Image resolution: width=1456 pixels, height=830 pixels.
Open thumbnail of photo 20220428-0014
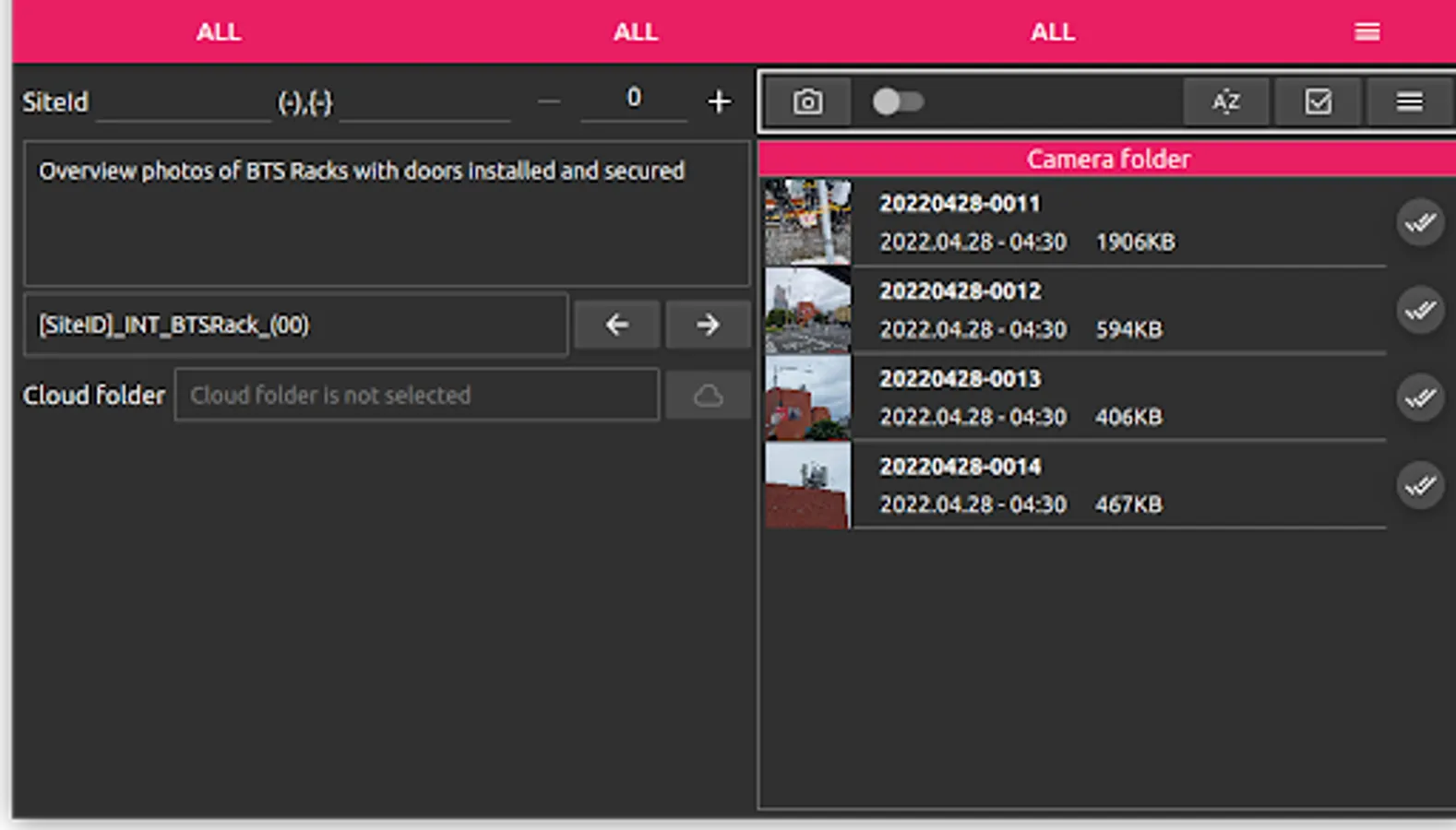coord(808,485)
